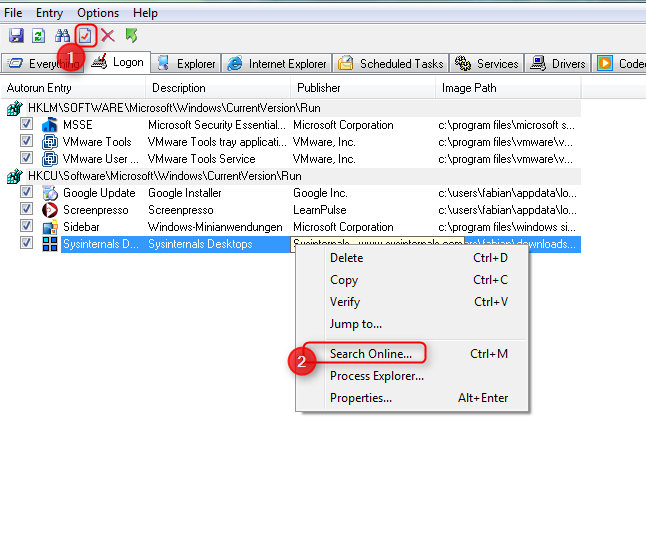
Task: Click 'Windows-Minianwendungen' description cell
Action: coord(215,227)
